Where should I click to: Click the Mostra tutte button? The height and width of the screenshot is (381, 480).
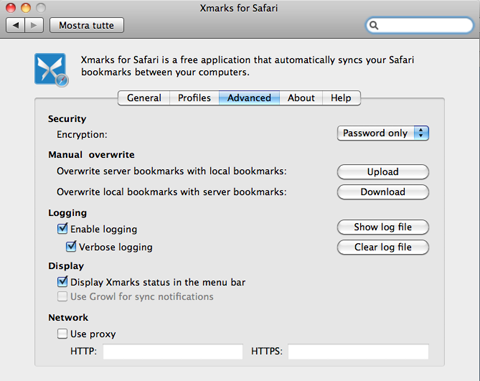[87, 25]
